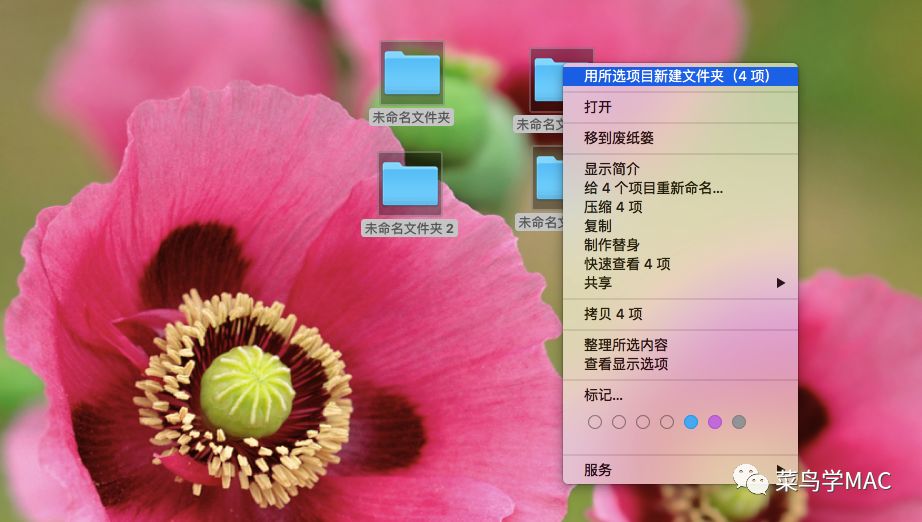
Task: Select the 未命名文件夹 folder icon
Action: [412, 73]
